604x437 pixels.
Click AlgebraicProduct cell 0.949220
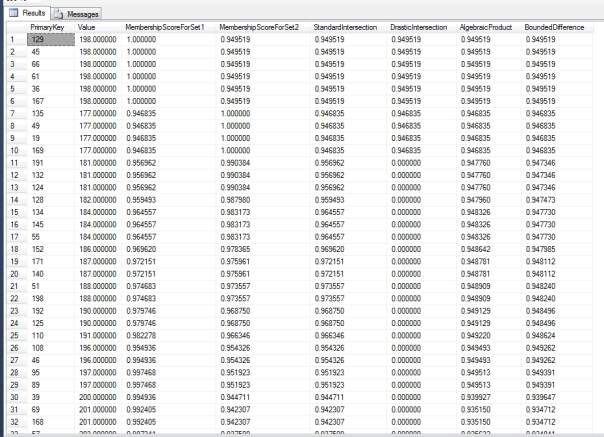488,336
